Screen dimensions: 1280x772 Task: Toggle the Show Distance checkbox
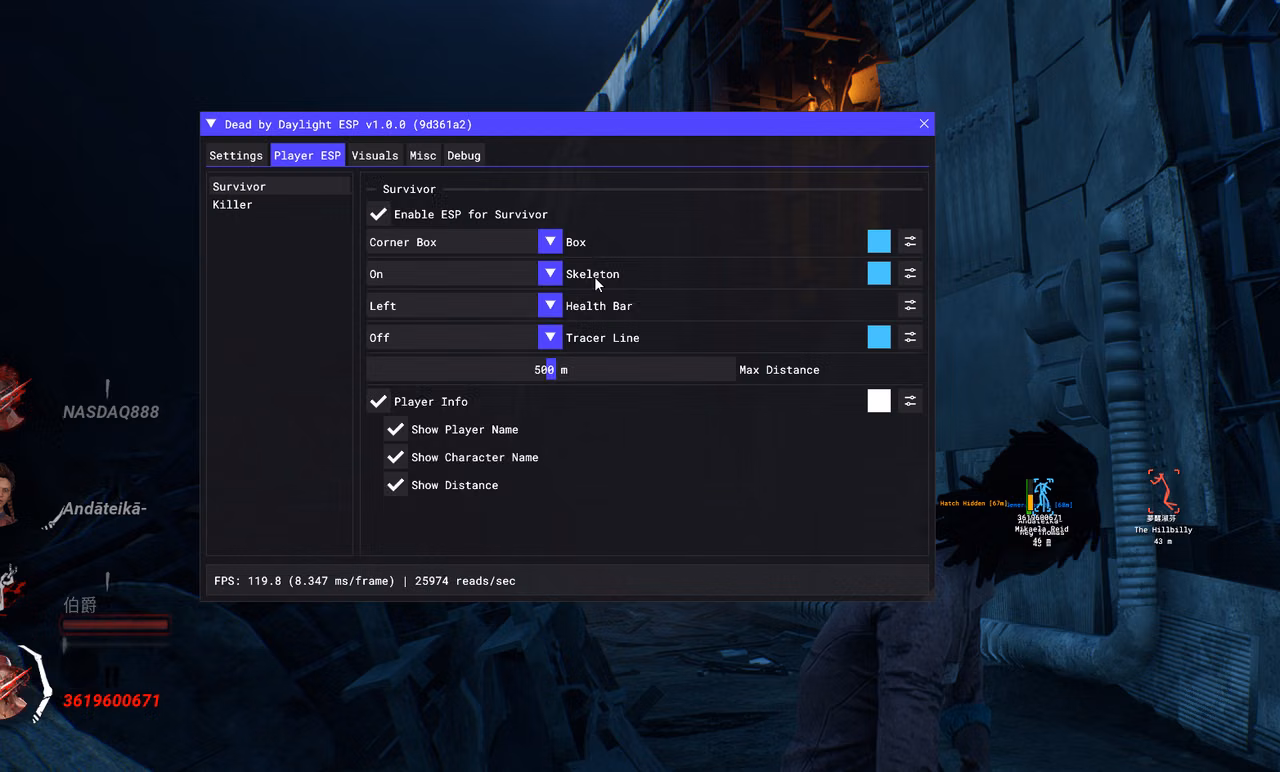(x=396, y=485)
